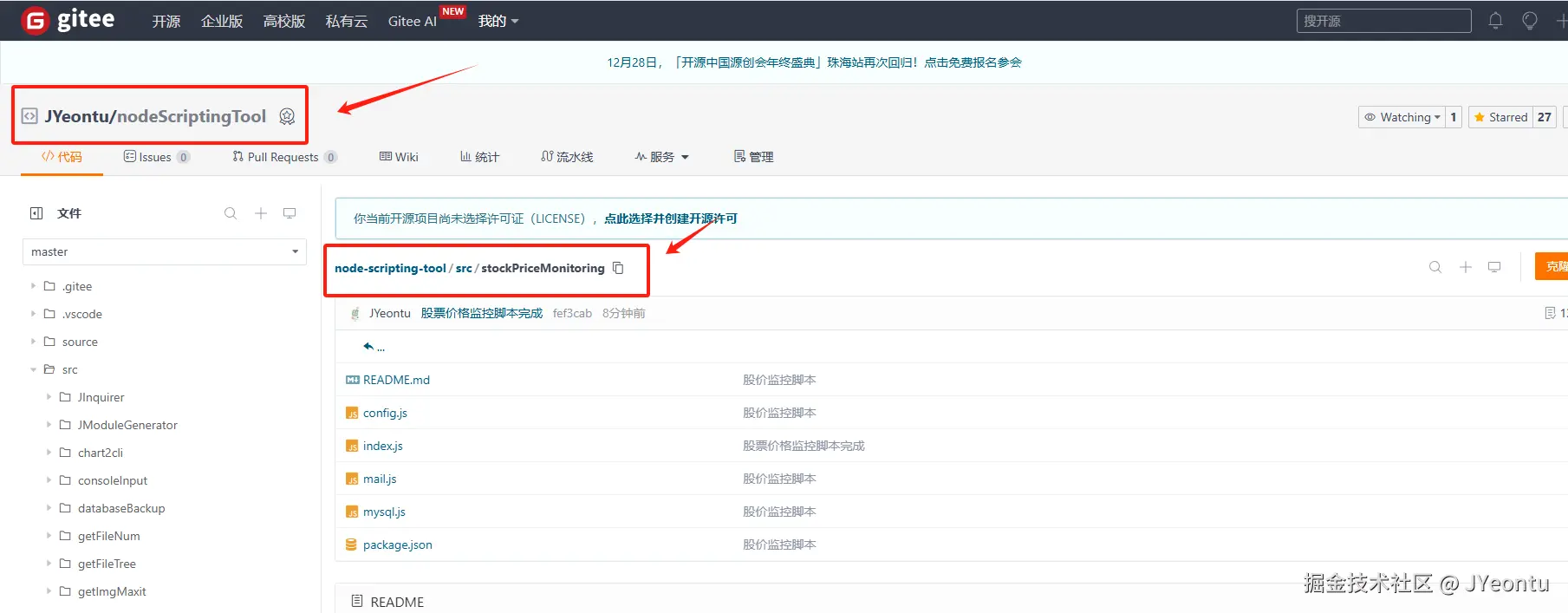The height and width of the screenshot is (613, 1568).
Task: Click the Starred button
Action: (x=1500, y=117)
